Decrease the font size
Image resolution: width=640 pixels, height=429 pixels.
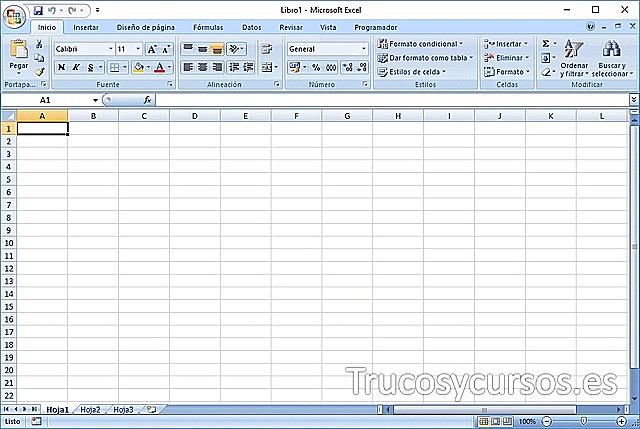(x=166, y=49)
